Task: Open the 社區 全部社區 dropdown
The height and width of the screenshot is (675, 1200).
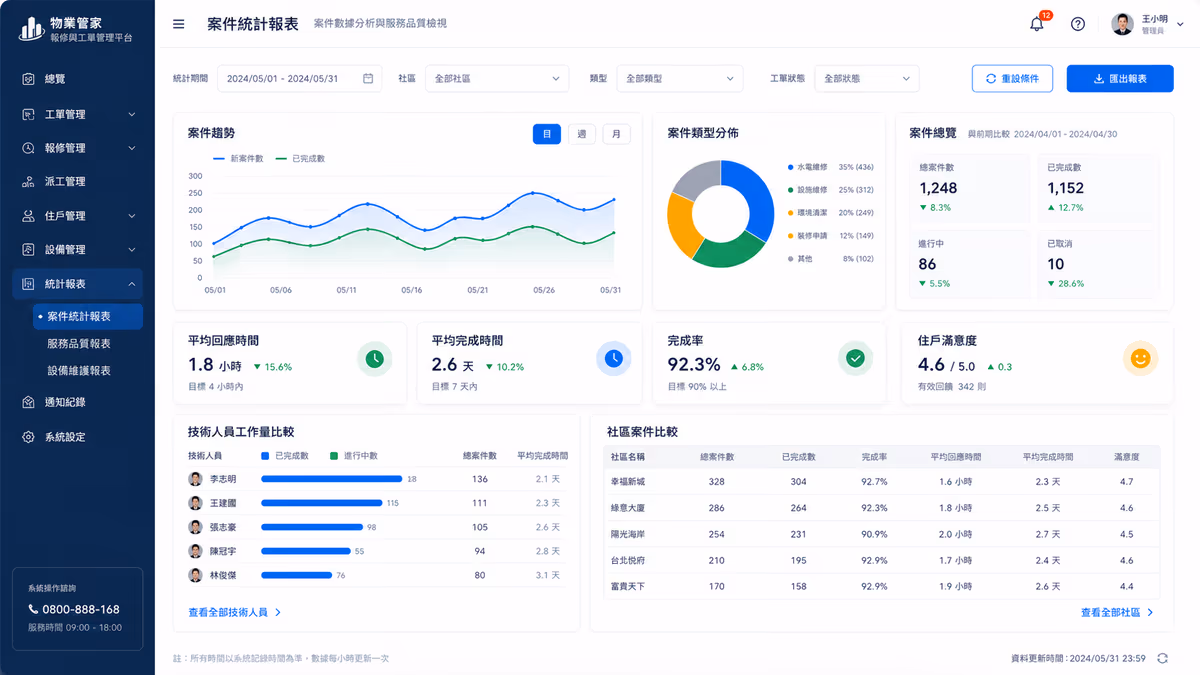Action: click(x=497, y=78)
